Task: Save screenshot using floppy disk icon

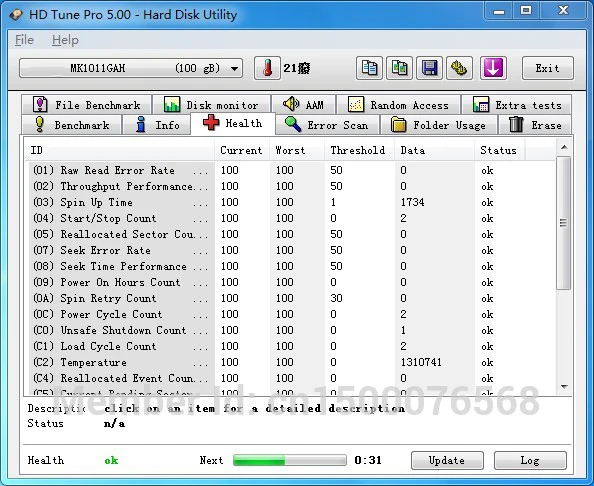Action: click(x=429, y=68)
